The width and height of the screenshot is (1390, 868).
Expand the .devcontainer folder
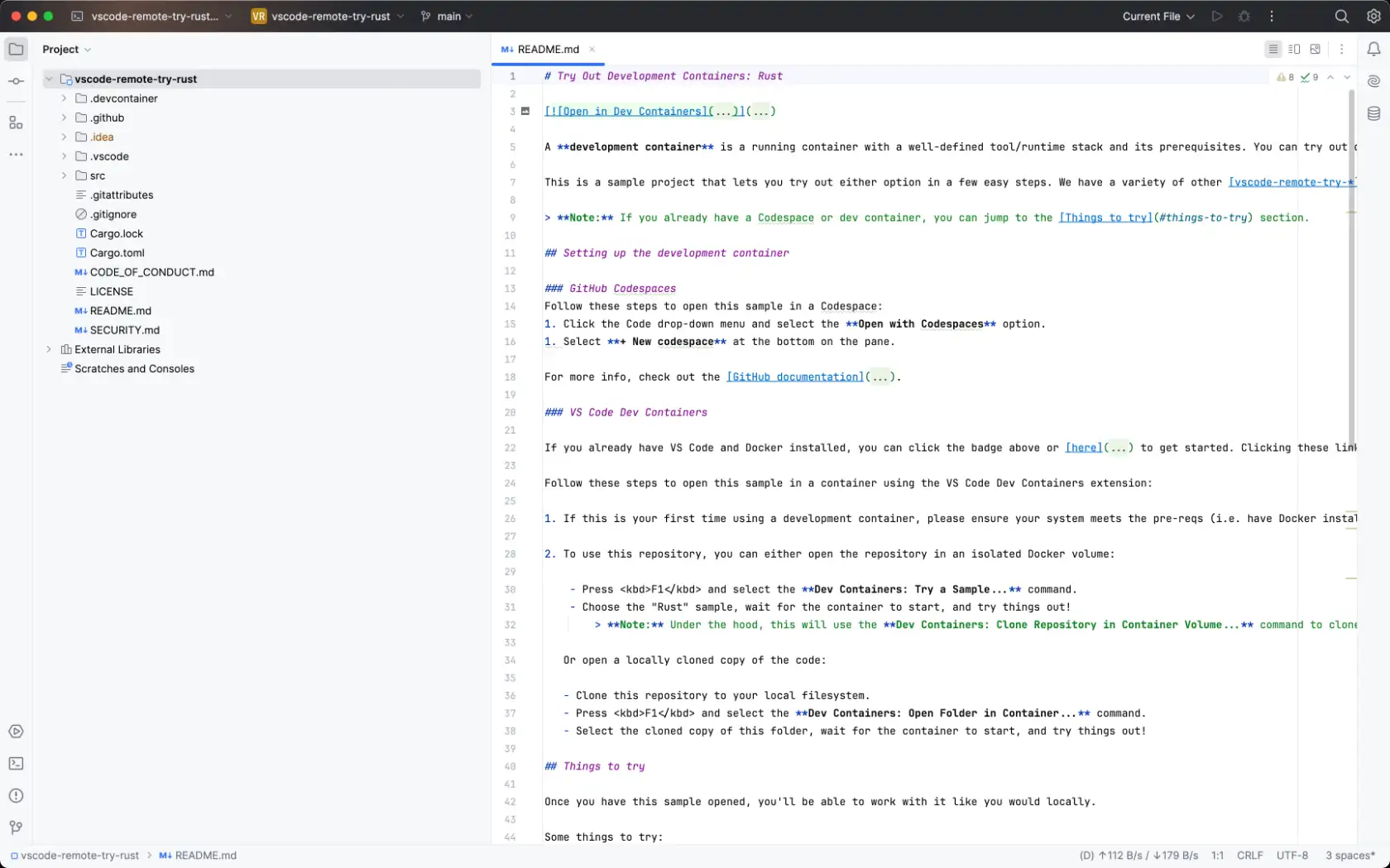(63, 98)
